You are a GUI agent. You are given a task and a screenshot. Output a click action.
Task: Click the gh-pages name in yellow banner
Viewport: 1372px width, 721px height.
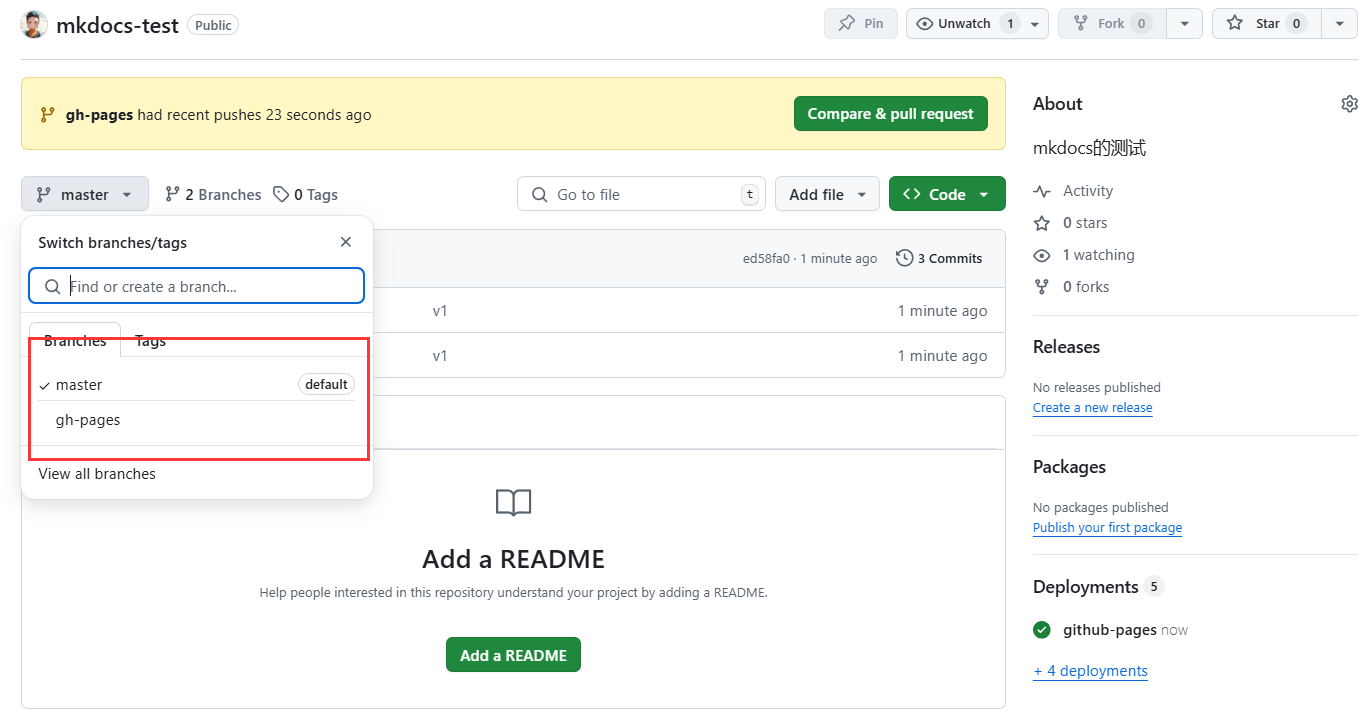[x=99, y=115]
